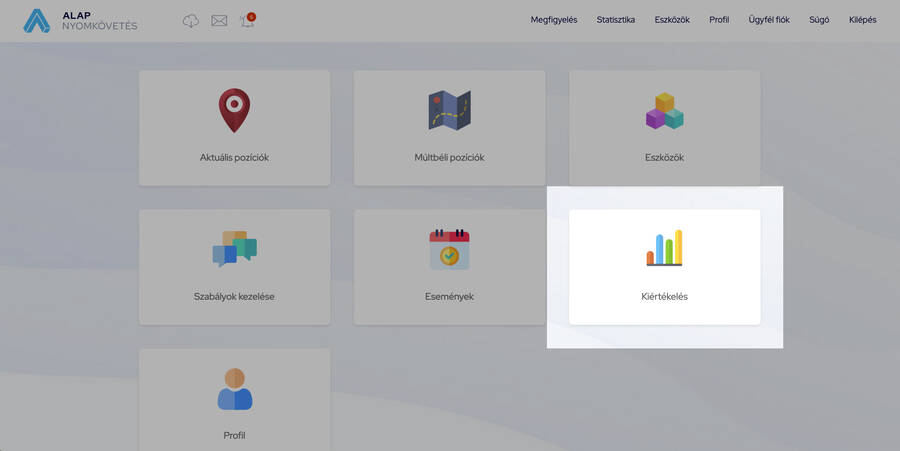The image size is (900, 451).
Task: Click the bar chart Kiértékelés icon
Action: pos(664,248)
